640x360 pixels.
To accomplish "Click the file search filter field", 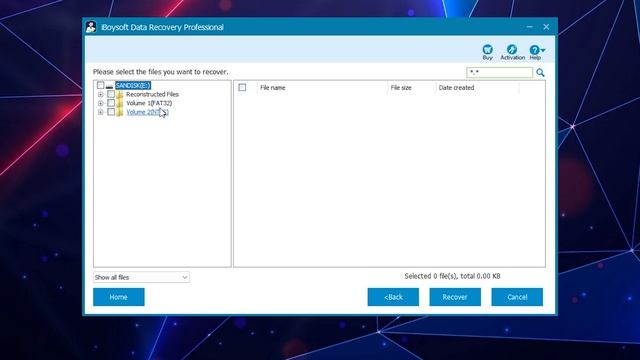I will coord(500,73).
